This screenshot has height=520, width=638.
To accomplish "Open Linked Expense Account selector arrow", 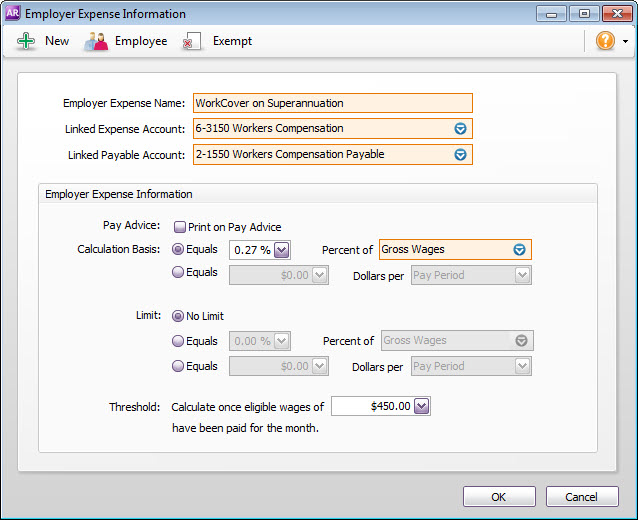I will click(x=460, y=129).
